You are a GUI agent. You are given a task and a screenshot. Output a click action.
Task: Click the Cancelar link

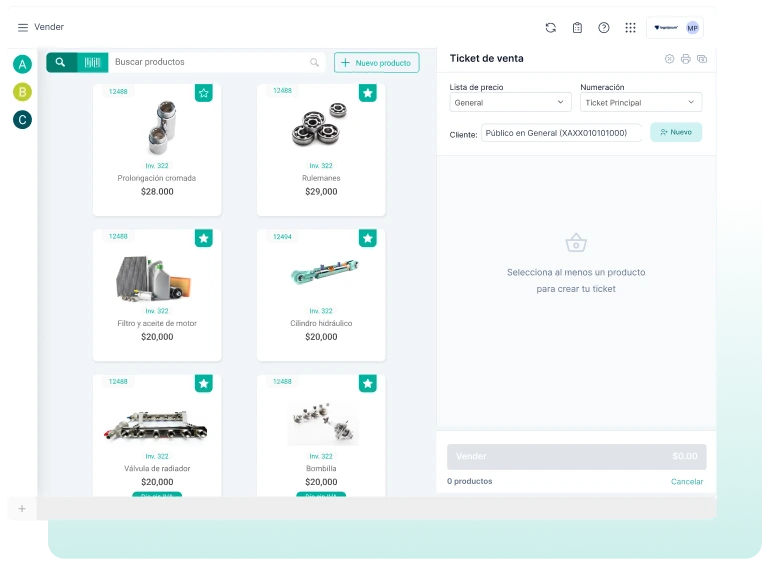(x=687, y=481)
